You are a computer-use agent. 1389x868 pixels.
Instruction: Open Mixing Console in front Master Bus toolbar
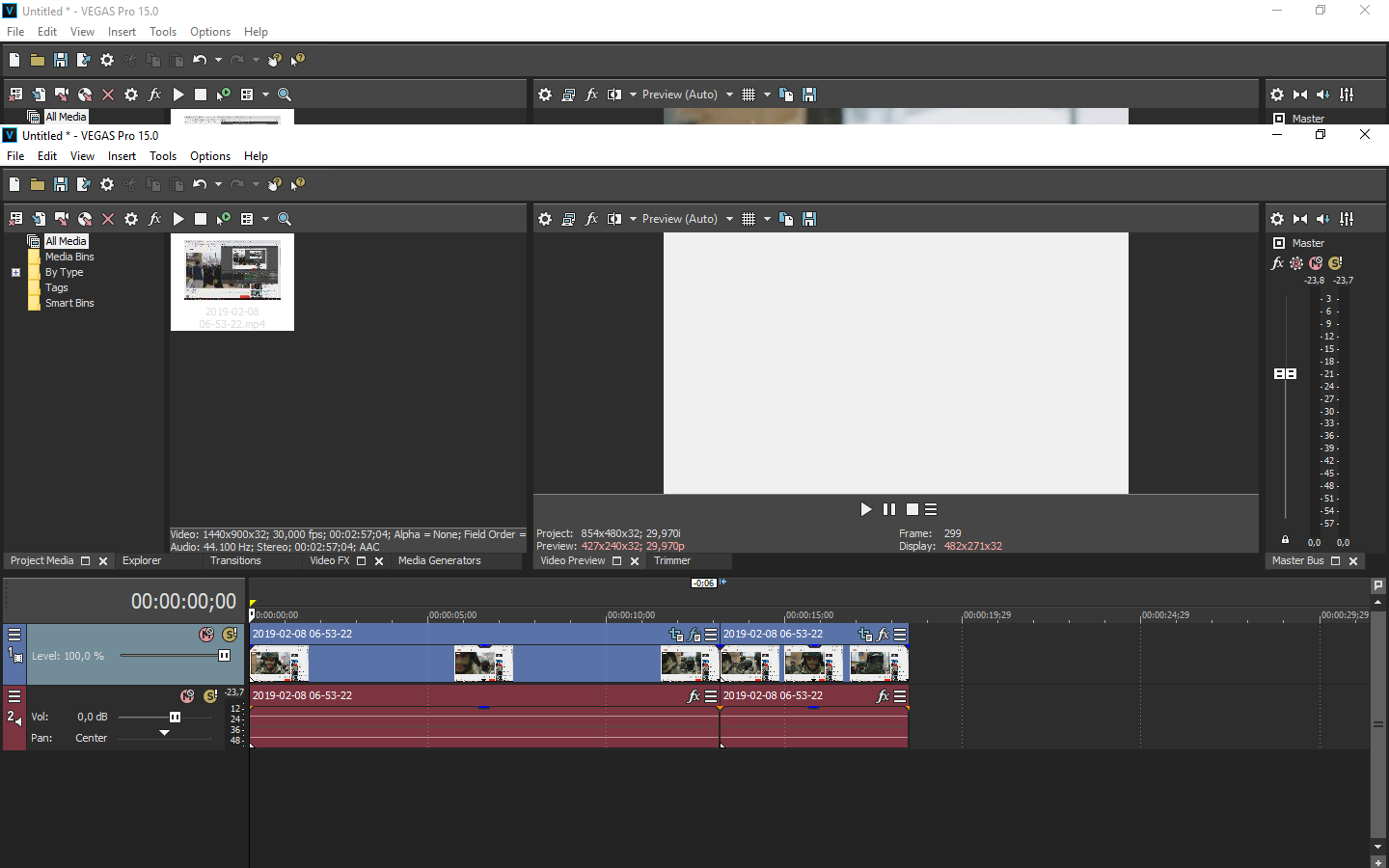[x=1347, y=219]
